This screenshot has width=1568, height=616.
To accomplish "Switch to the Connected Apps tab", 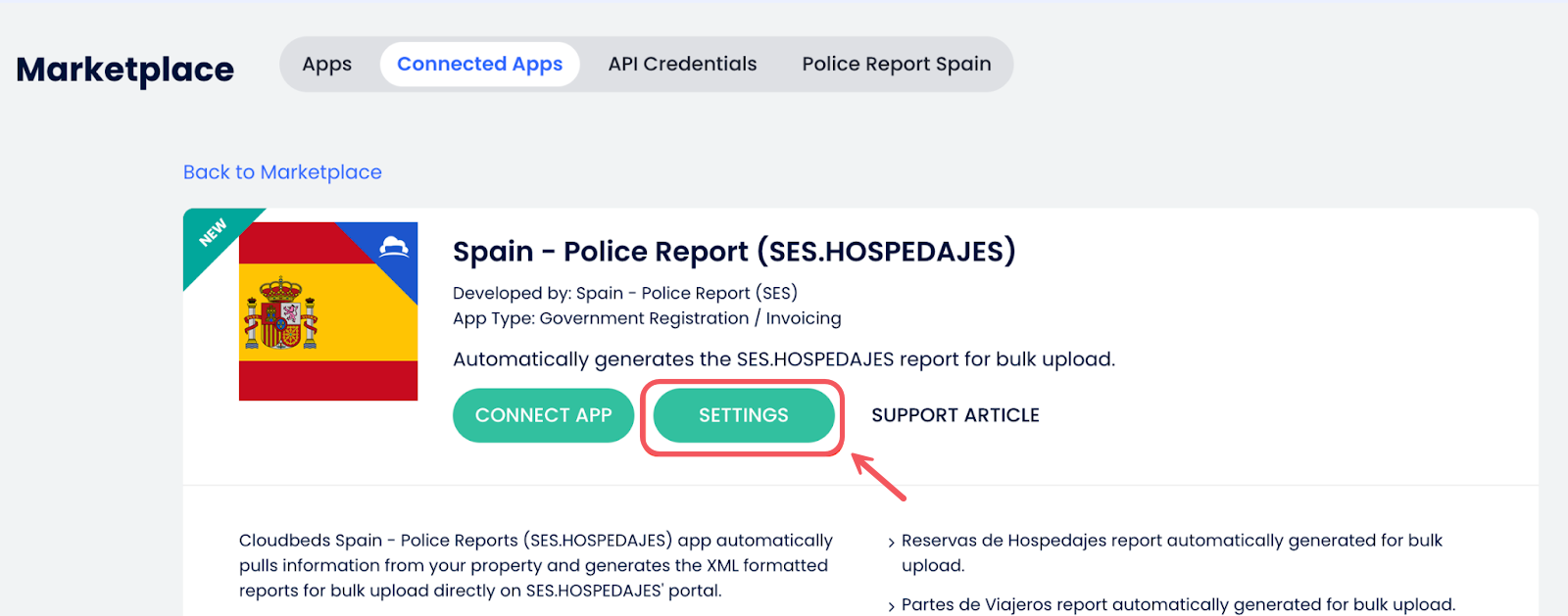I will point(479,65).
